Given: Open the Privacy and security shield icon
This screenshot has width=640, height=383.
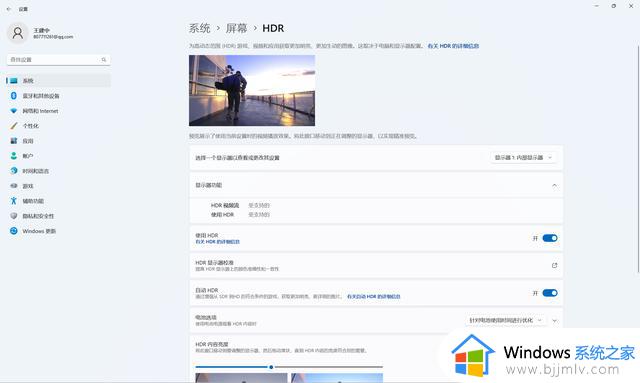Looking at the screenshot, I should [14, 216].
